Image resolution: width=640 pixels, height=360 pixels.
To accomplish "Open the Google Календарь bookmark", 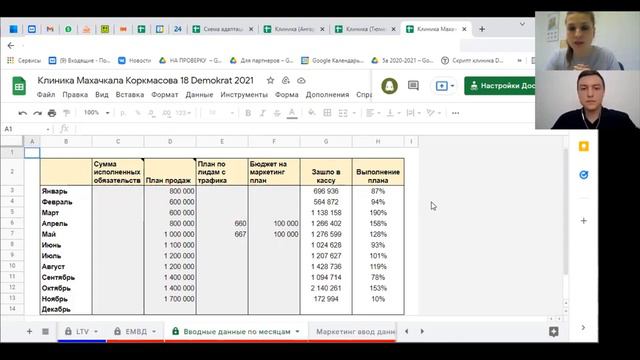I will tap(332, 60).
